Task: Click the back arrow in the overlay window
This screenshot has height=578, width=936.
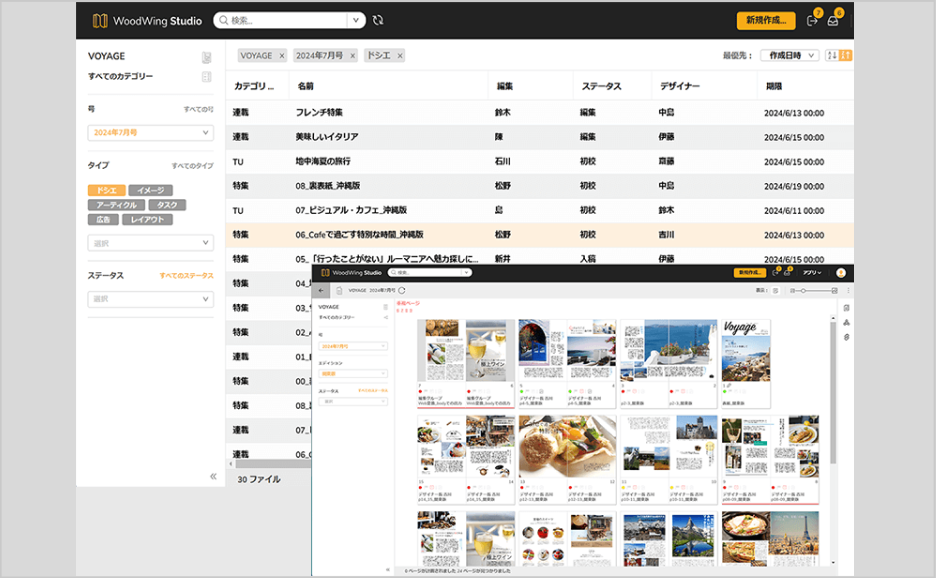Action: pyautogui.click(x=322, y=290)
